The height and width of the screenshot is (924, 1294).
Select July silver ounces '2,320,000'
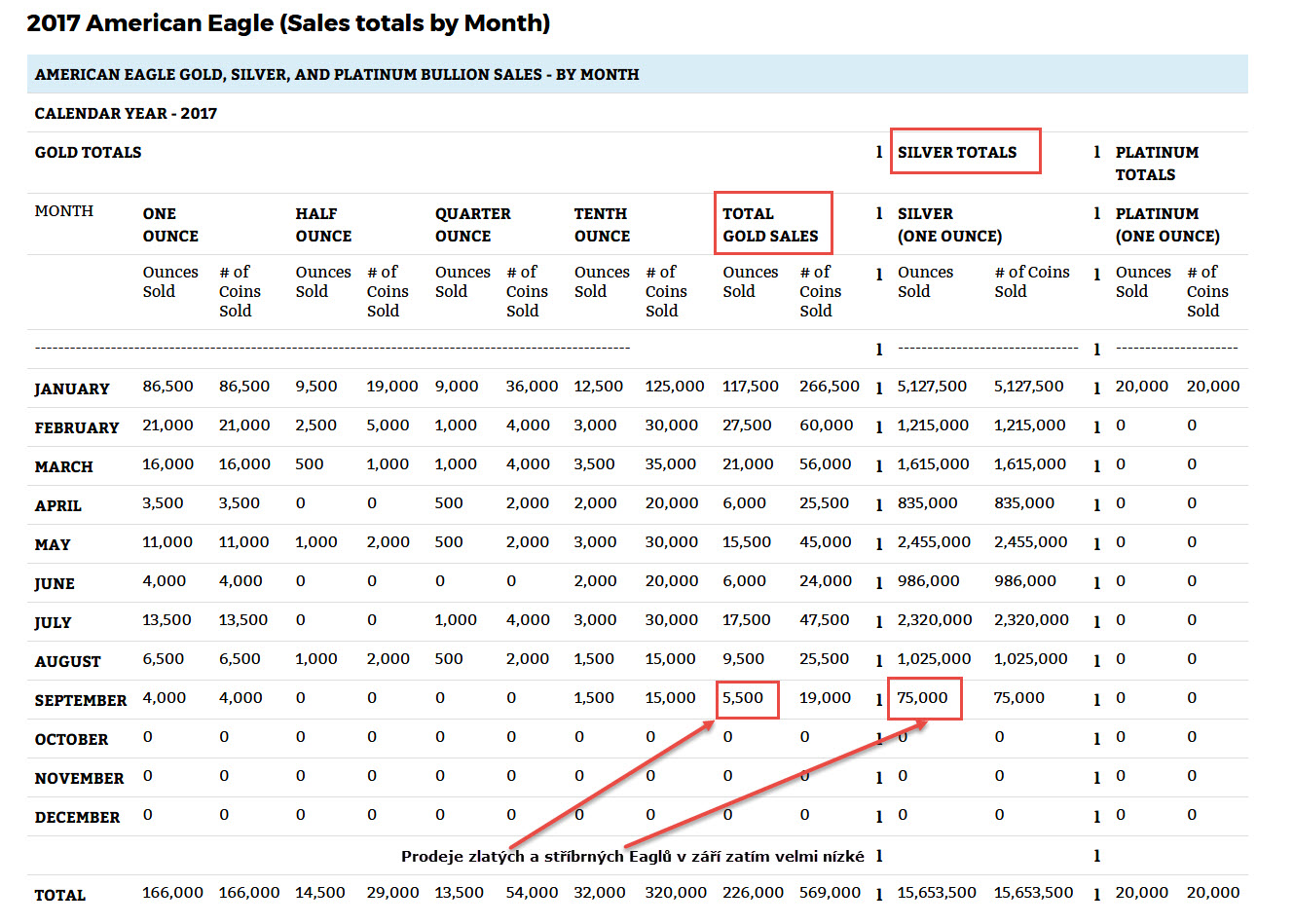(x=934, y=620)
